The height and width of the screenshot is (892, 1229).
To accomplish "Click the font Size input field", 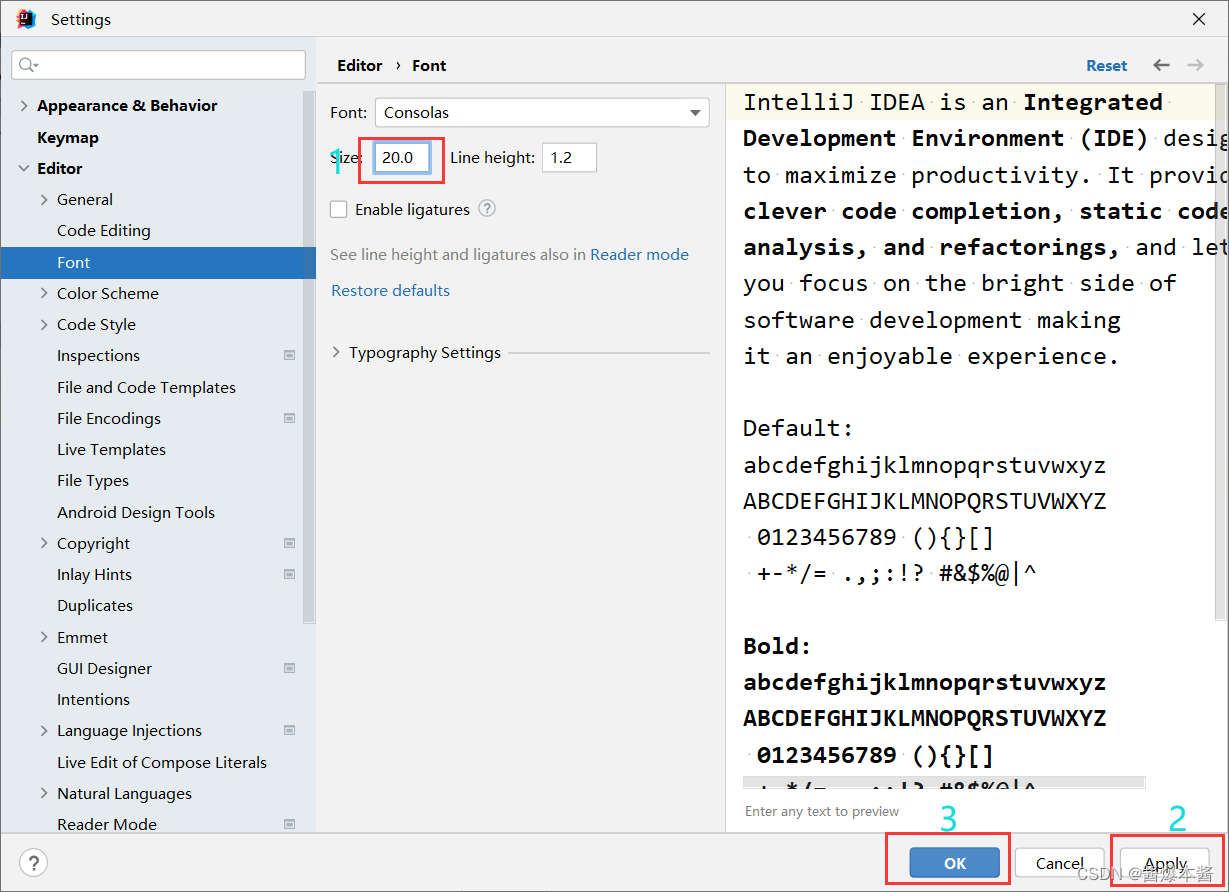I will (x=402, y=157).
